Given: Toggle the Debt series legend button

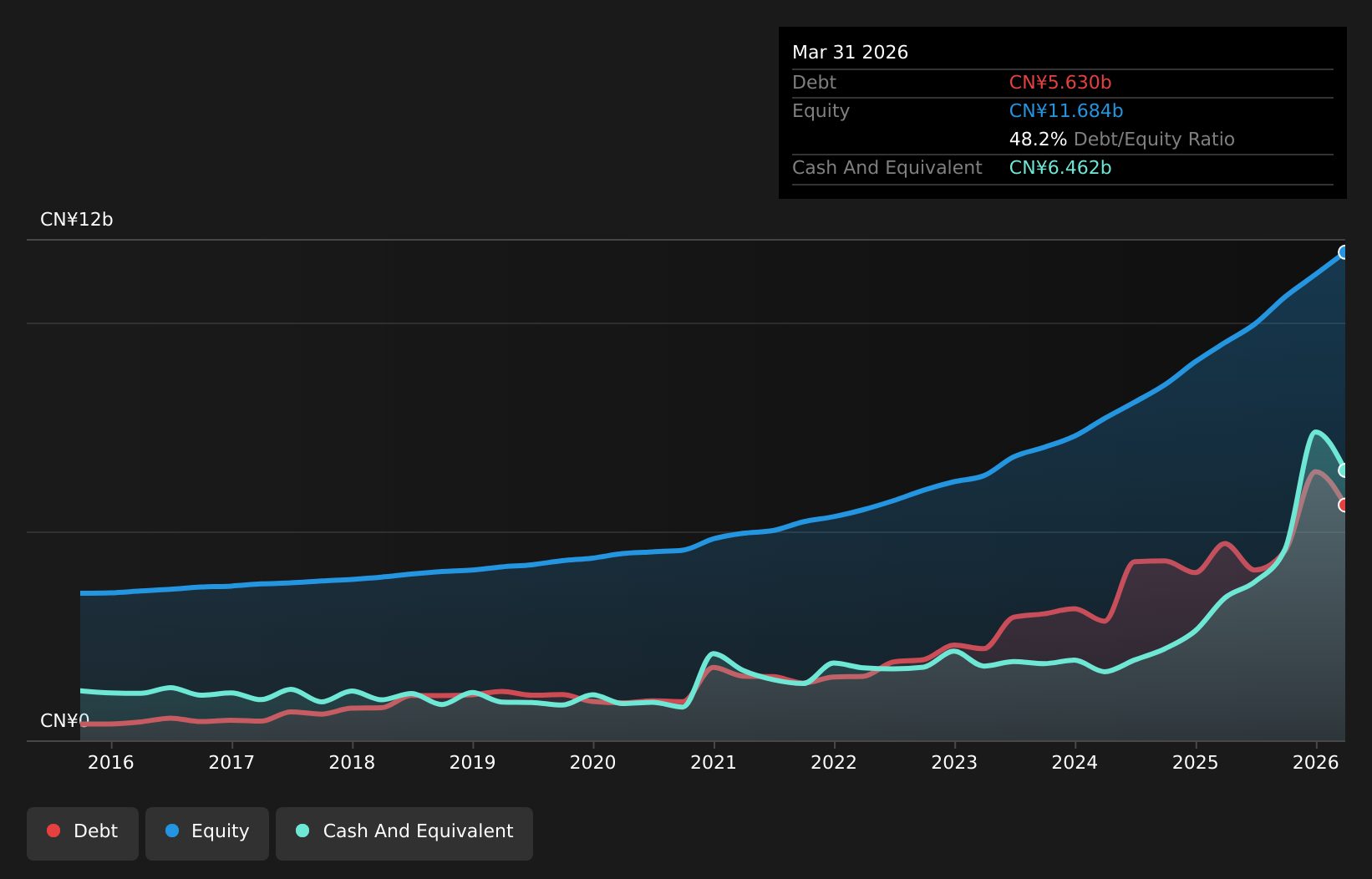Looking at the screenshot, I should (83, 833).
